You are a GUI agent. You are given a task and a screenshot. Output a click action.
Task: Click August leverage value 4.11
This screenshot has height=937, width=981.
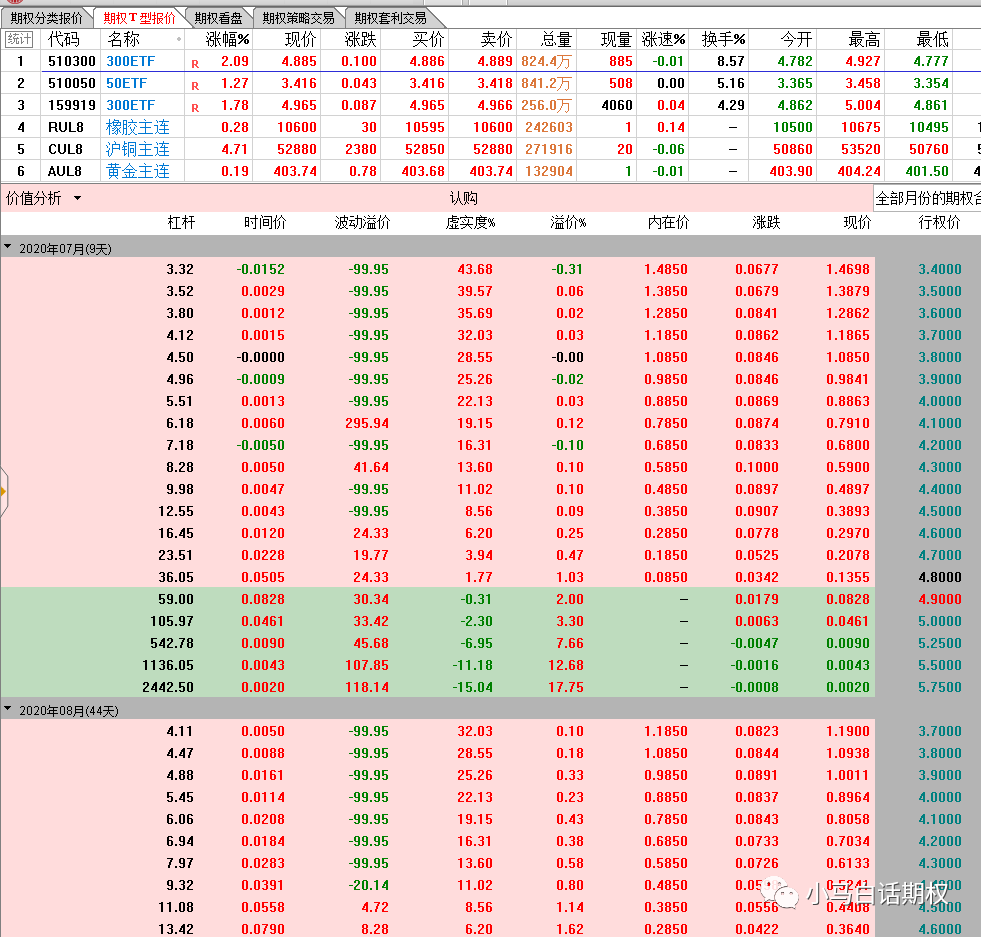[180, 731]
